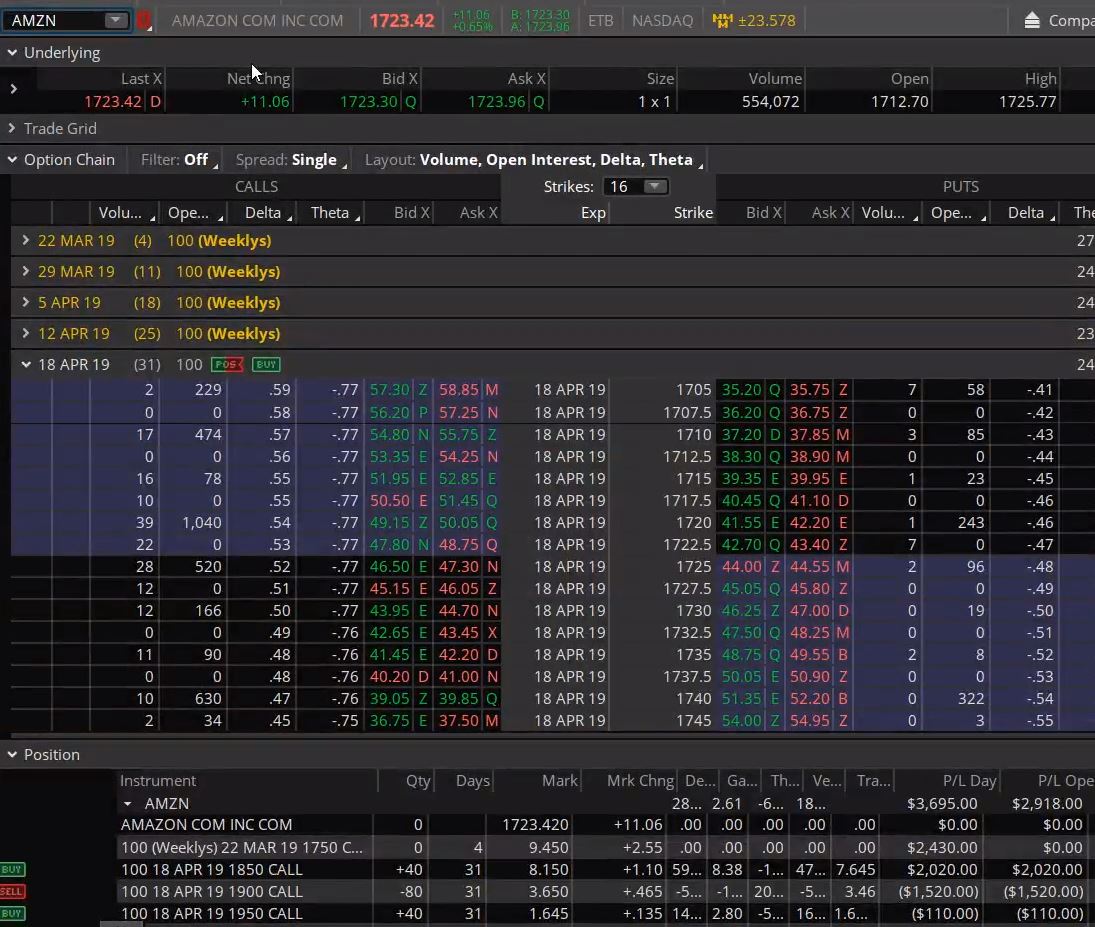Viewport: 1095px width, 927px height.
Task: Expand the 29 MAR 19 Weeklys expiration
Action: [26, 271]
